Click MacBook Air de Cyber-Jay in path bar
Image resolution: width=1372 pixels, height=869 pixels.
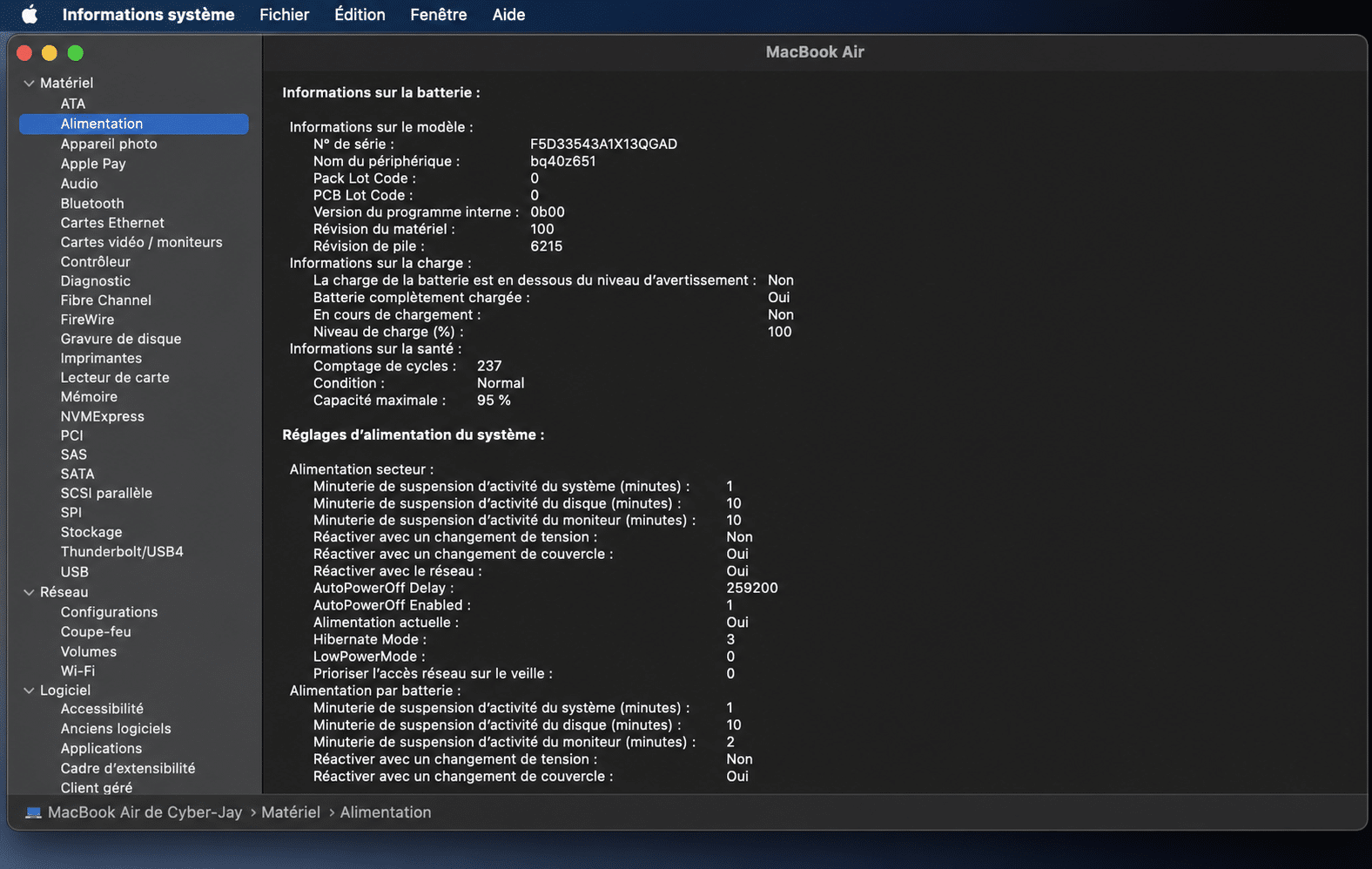[x=145, y=812]
